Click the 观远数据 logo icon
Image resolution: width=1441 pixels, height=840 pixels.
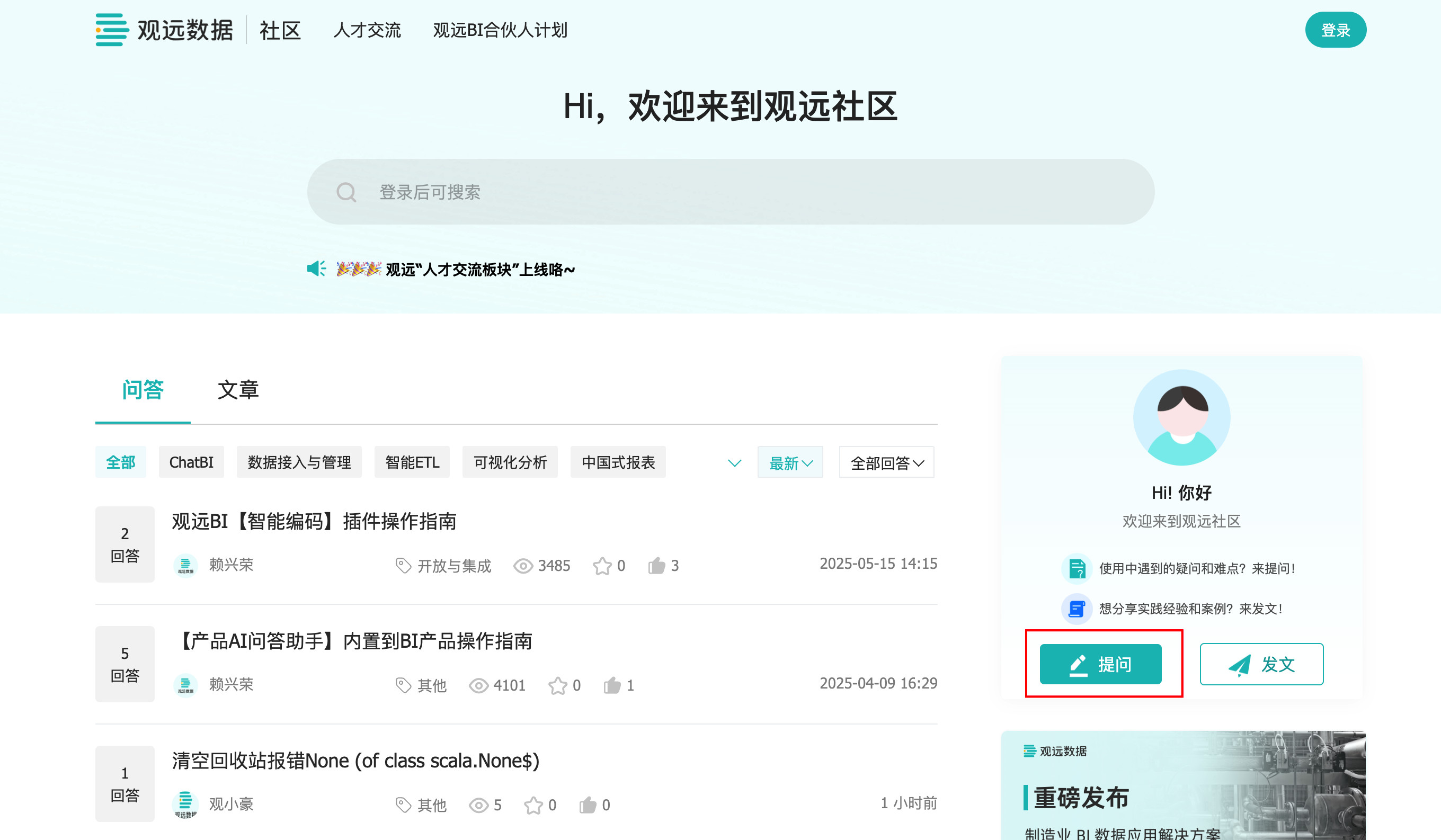tap(111, 30)
